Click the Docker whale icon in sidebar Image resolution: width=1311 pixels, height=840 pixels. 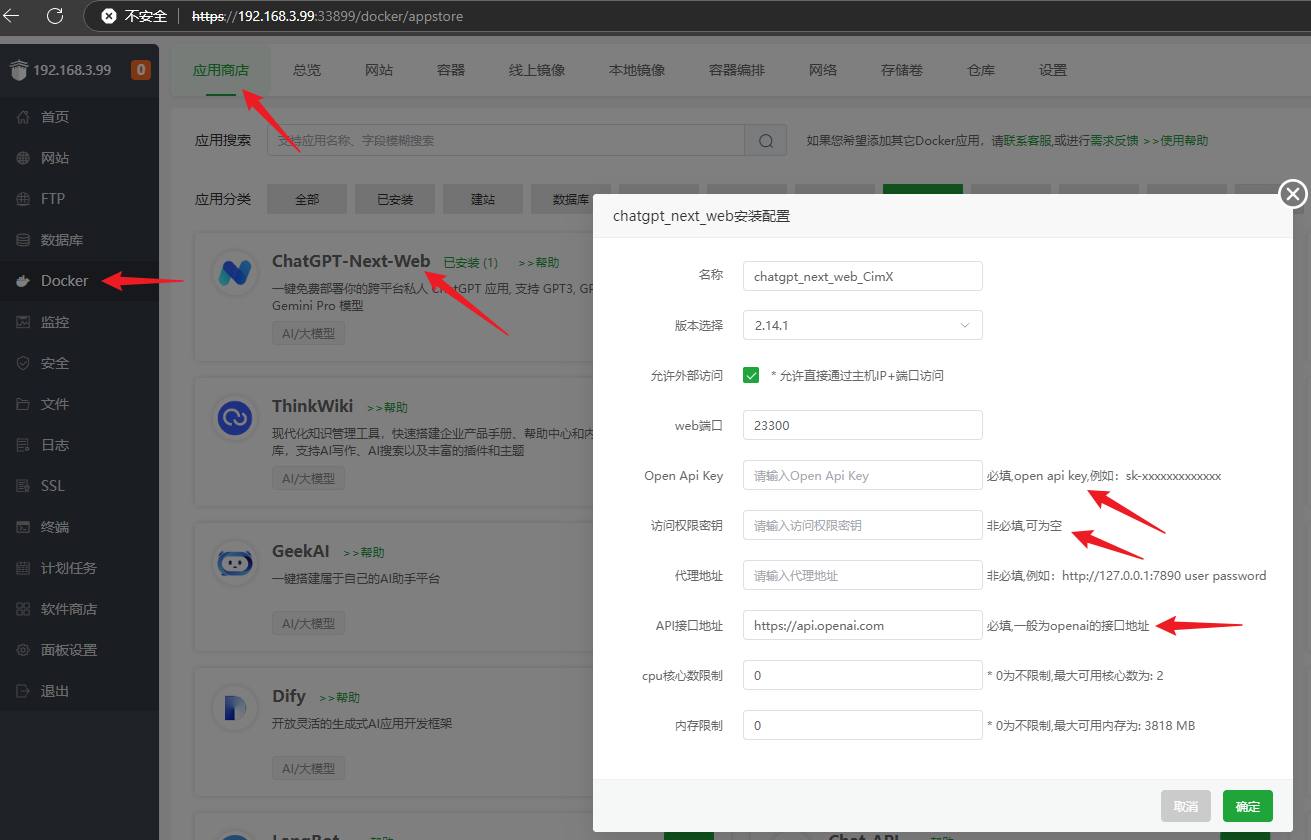tap(22, 281)
